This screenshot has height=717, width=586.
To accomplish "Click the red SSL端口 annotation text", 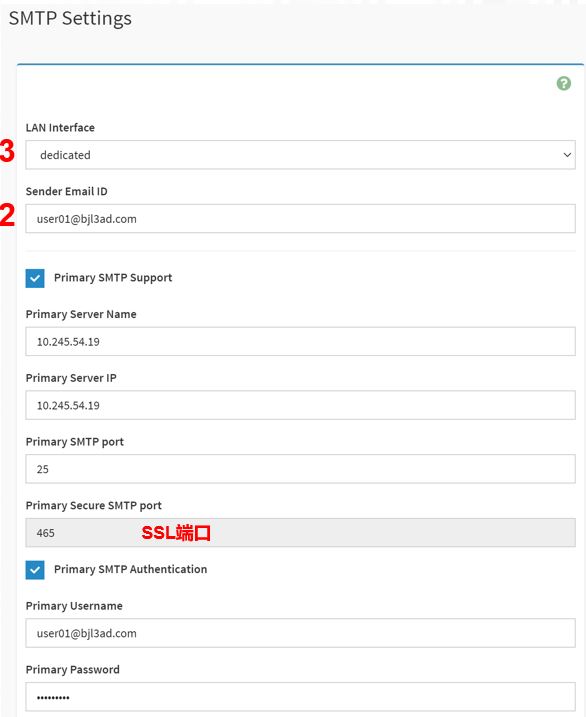I will tap(176, 533).
